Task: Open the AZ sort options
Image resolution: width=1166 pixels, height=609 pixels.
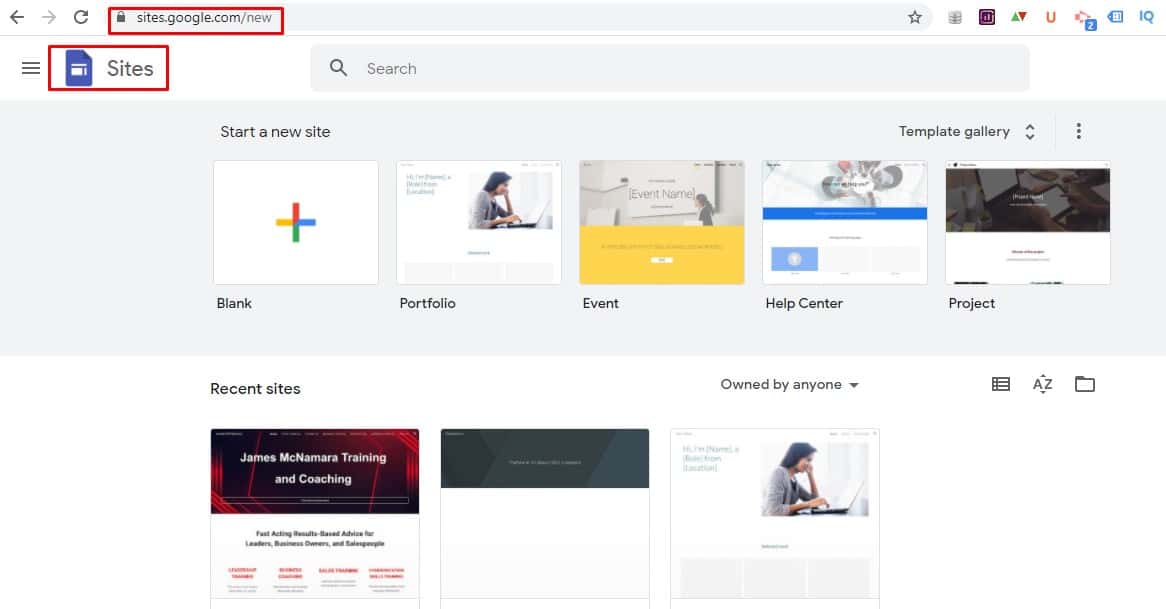Action: pyautogui.click(x=1043, y=384)
